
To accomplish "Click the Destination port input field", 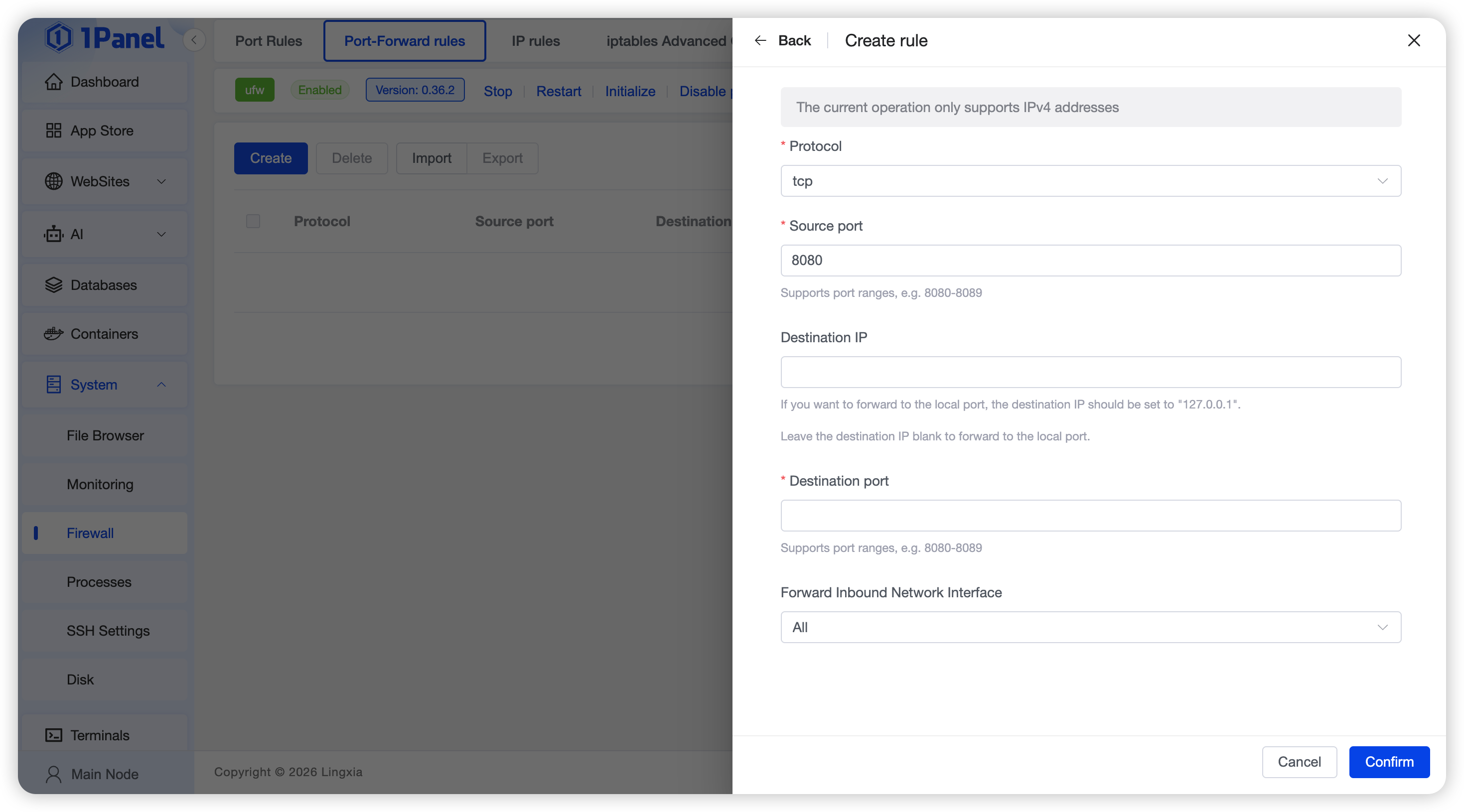I will coord(1090,516).
